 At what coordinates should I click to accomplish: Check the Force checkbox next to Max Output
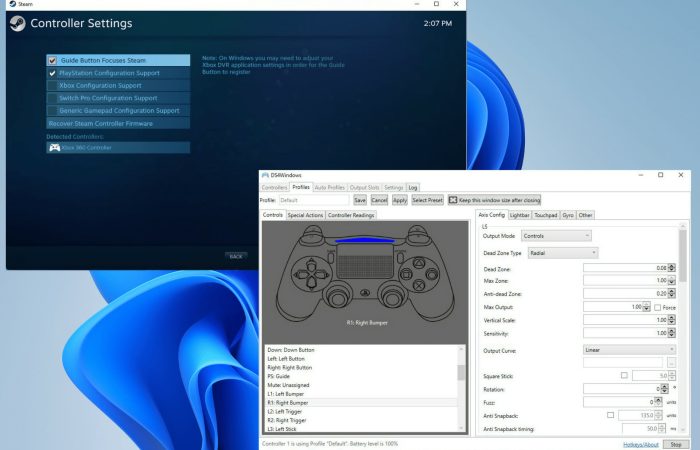(658, 307)
